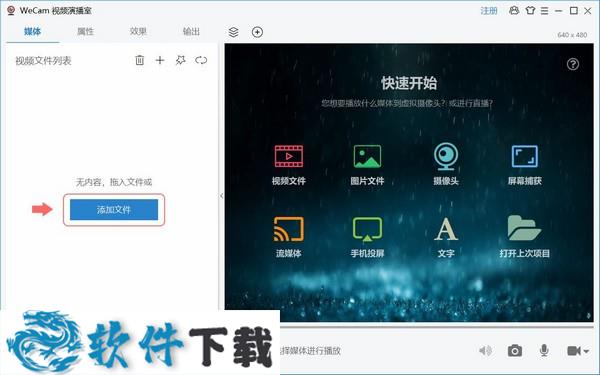Take a snapshot with the camera icon
The height and width of the screenshot is (375, 600).
click(515, 351)
